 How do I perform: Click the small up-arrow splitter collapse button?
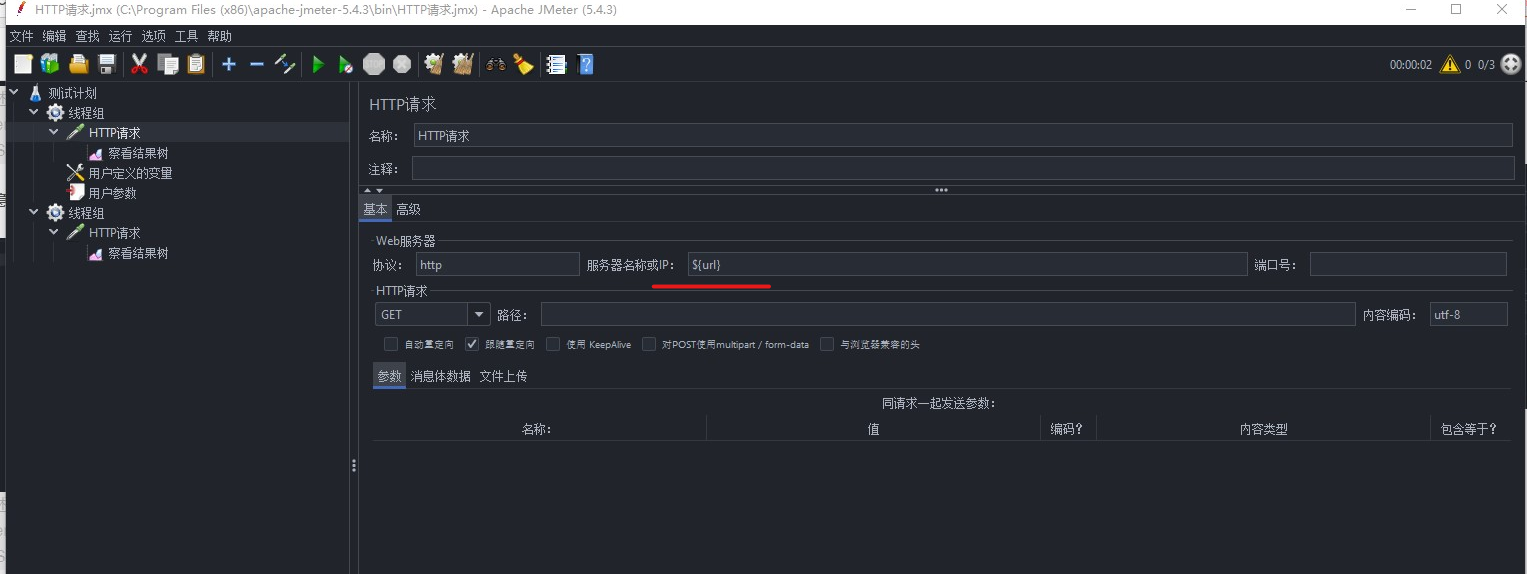(367, 190)
